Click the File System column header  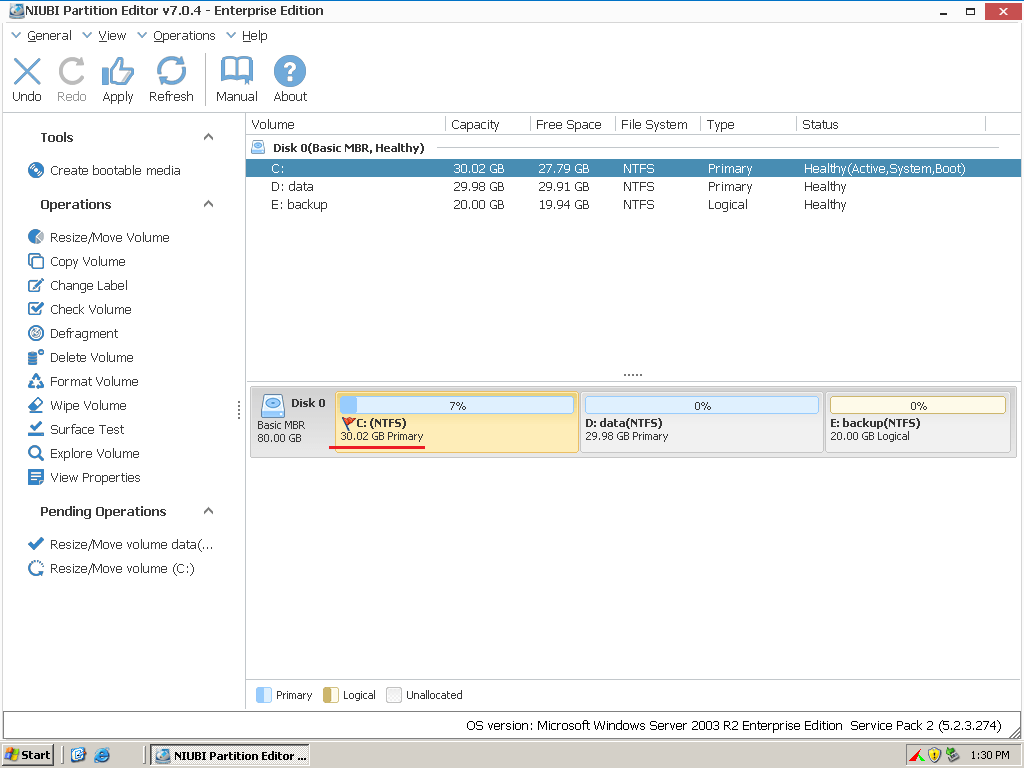(658, 124)
